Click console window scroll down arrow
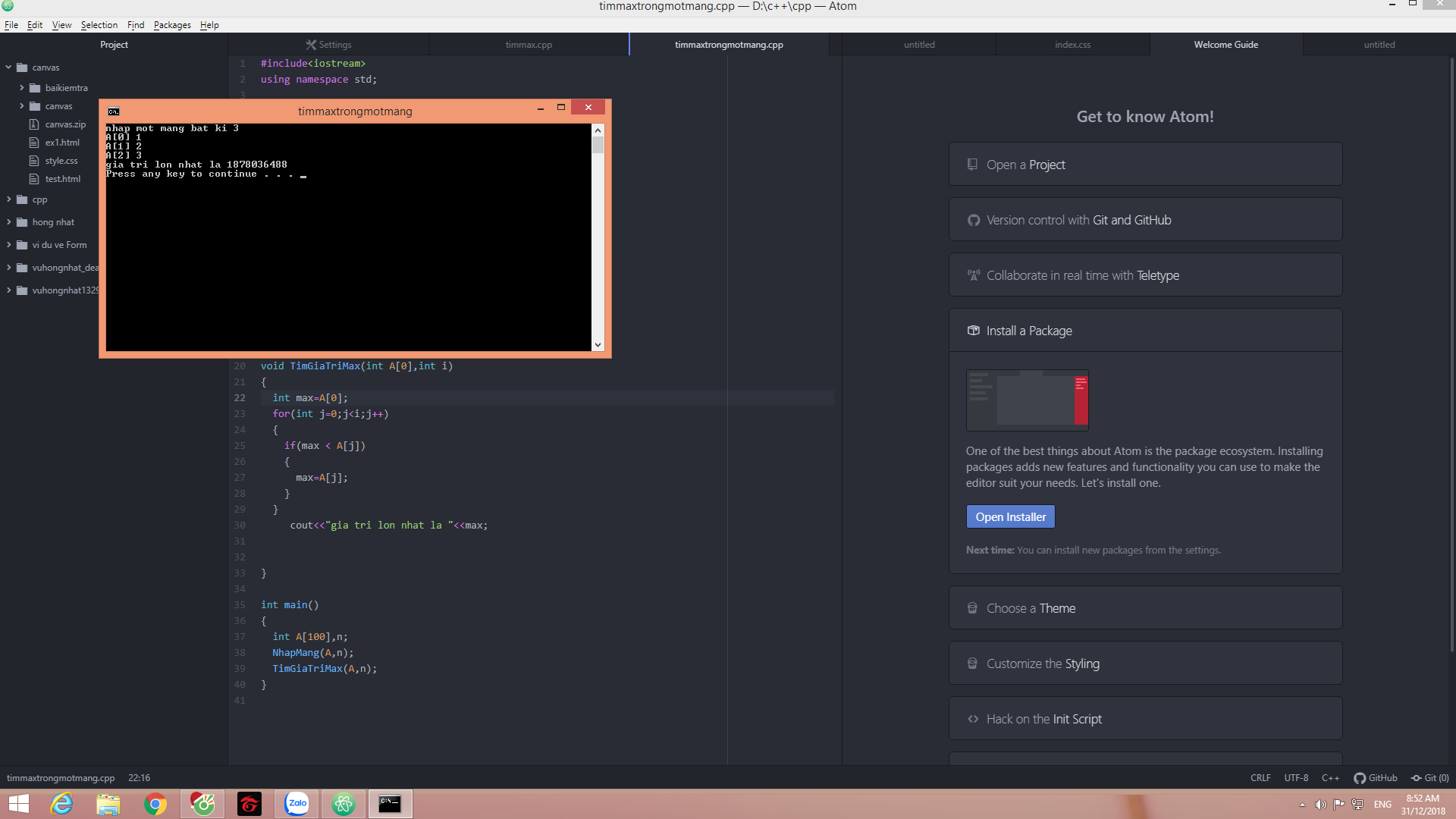The width and height of the screenshot is (1456, 819). coord(598,345)
